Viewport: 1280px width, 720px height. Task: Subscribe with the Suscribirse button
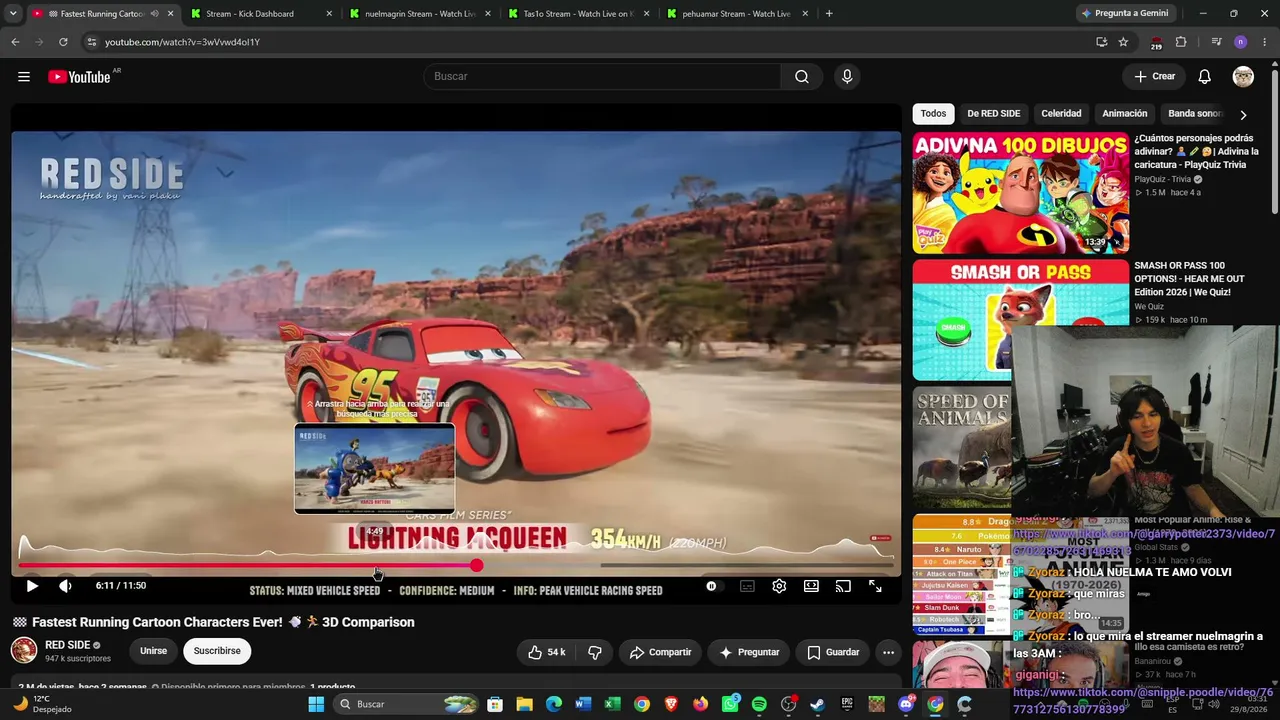pyautogui.click(x=217, y=651)
